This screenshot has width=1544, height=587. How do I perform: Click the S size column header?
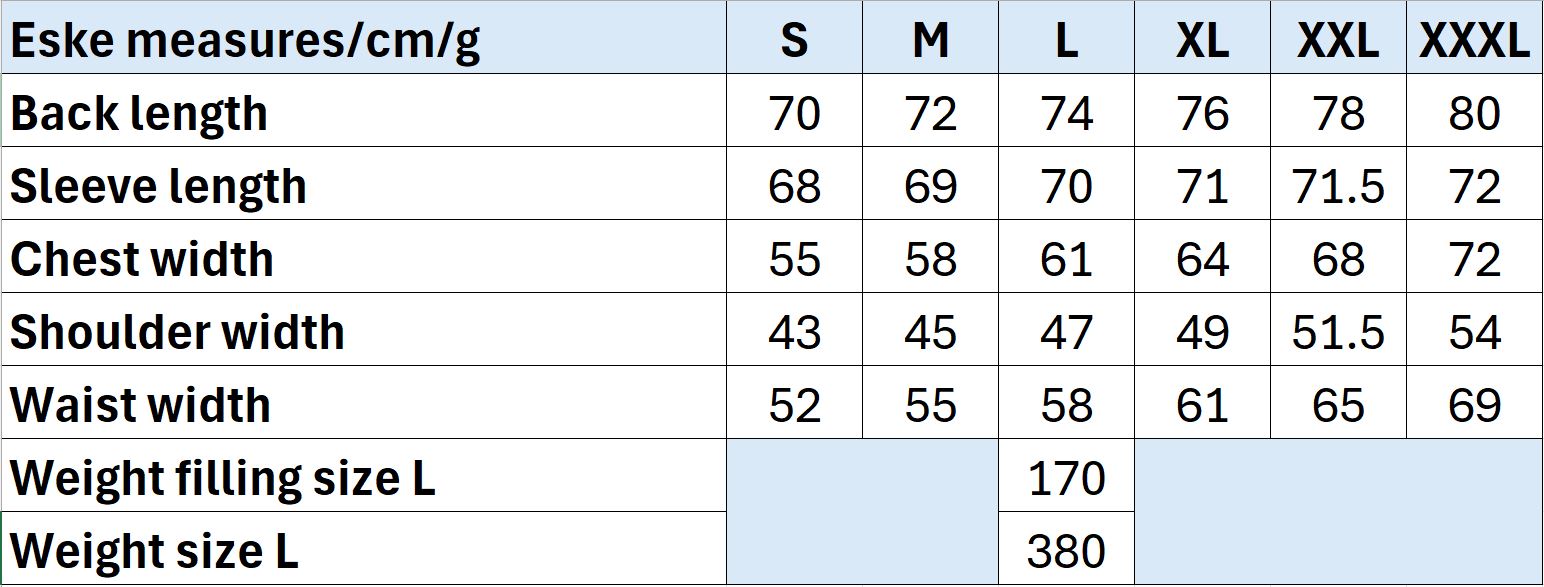pyautogui.click(x=794, y=38)
